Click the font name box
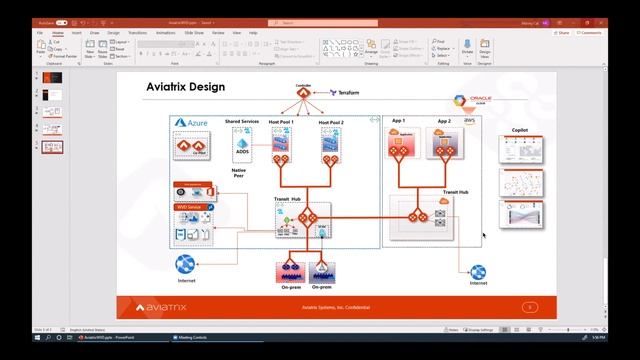Viewport: 640px width, 360px height. tap(158, 44)
